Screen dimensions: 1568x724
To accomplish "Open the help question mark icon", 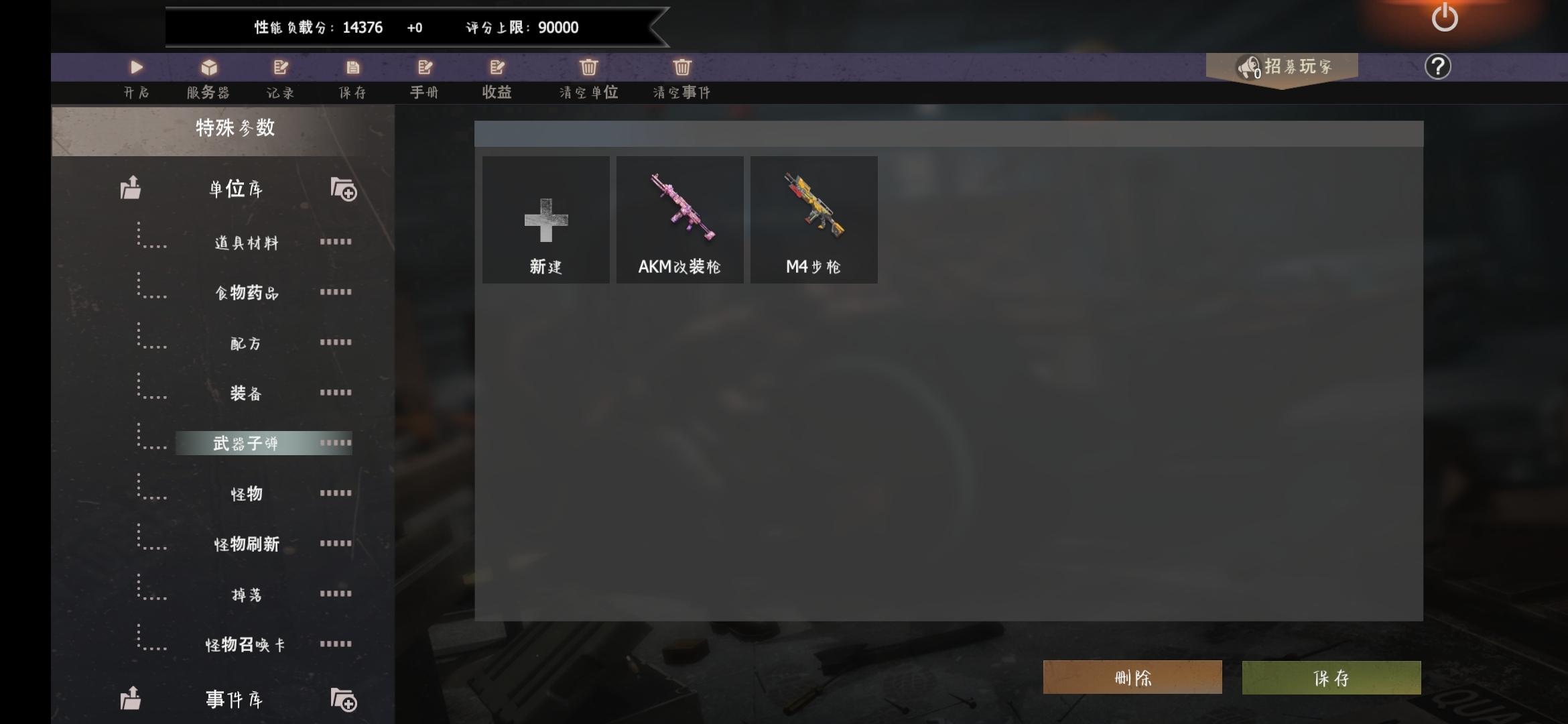I will [x=1437, y=66].
